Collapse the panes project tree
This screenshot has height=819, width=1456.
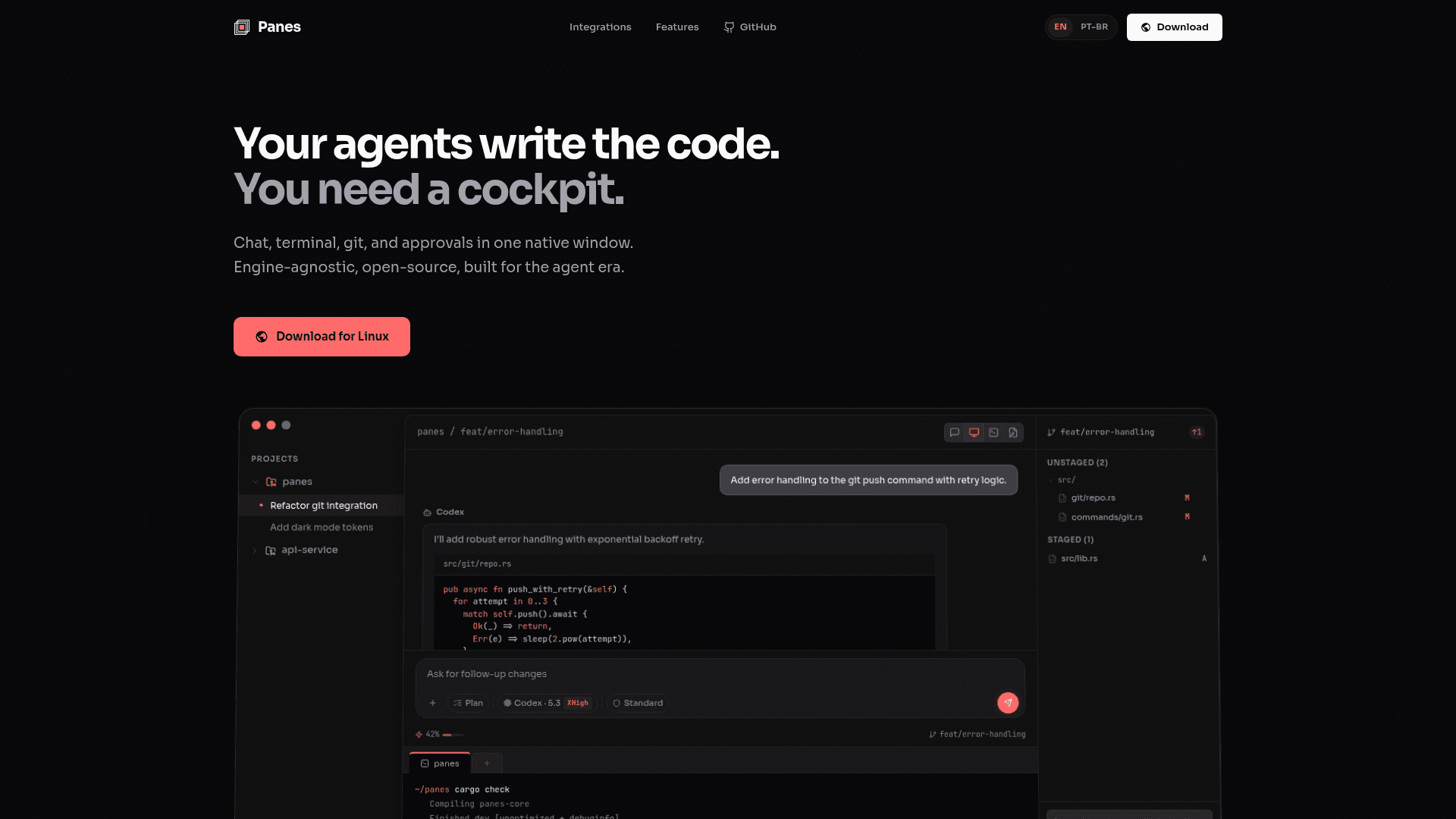coord(256,482)
